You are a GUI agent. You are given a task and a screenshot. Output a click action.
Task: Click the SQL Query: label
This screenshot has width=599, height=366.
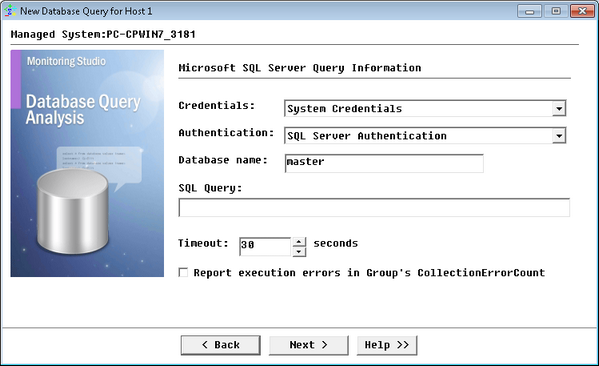pos(210,188)
